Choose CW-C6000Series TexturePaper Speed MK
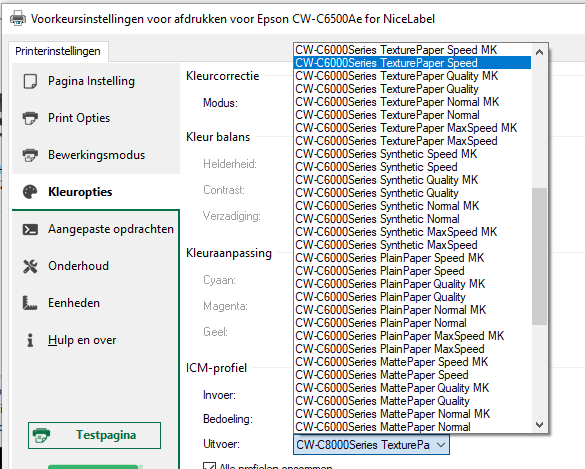This screenshot has width=585, height=469. [x=413, y=50]
